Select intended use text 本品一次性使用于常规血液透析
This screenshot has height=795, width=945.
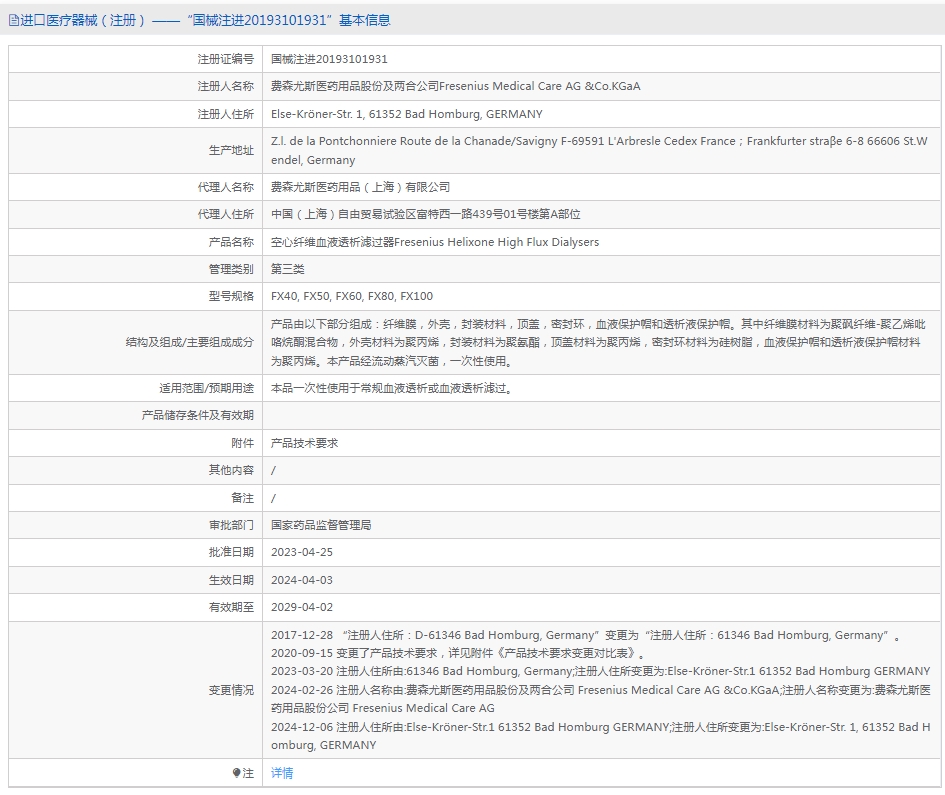click(x=392, y=388)
